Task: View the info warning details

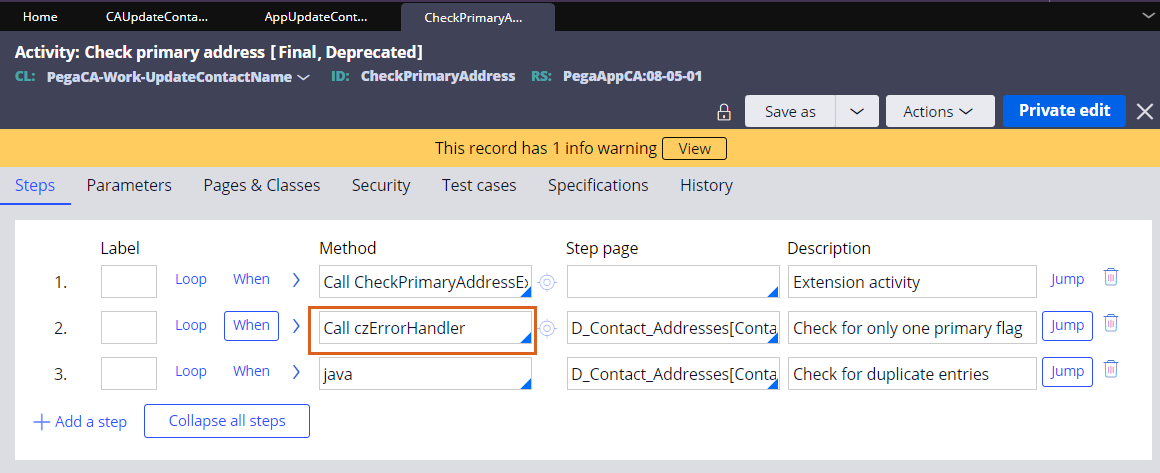Action: (x=694, y=148)
